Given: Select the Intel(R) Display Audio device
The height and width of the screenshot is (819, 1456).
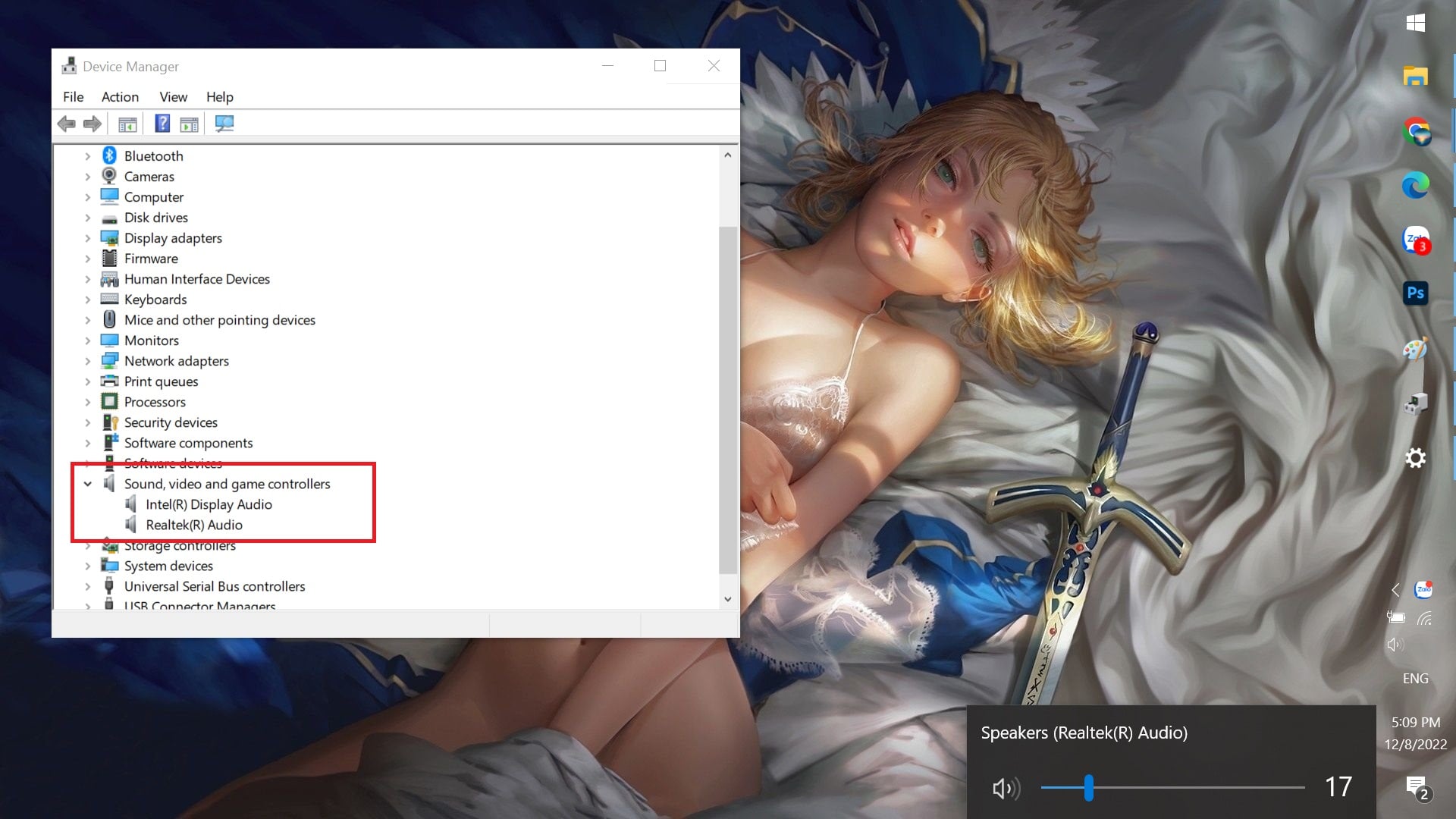Looking at the screenshot, I should pyautogui.click(x=209, y=504).
